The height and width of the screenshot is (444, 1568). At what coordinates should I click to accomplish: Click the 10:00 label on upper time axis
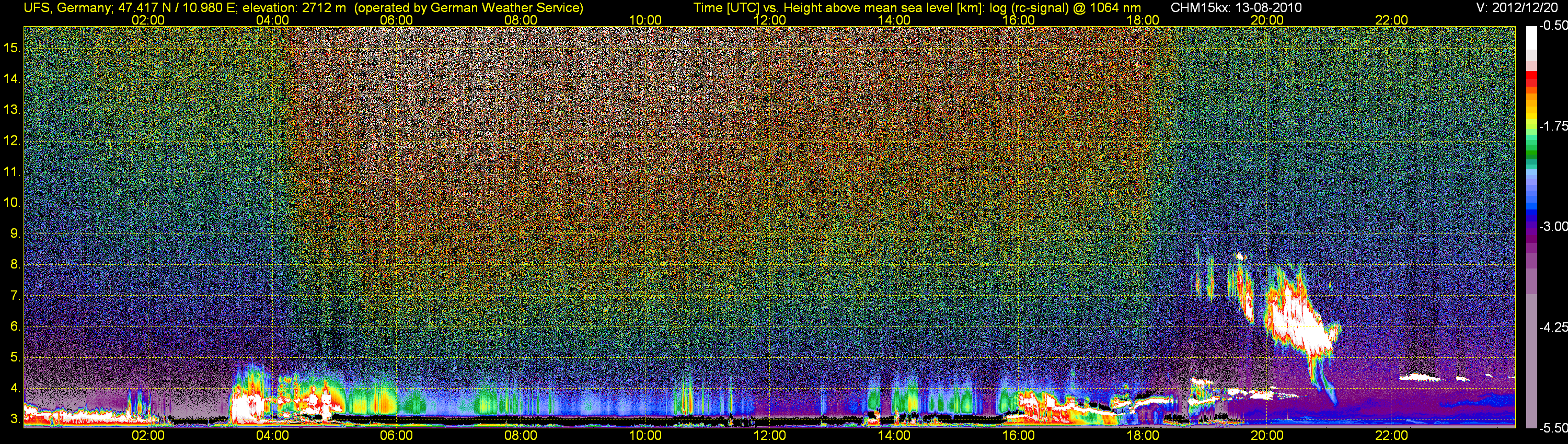tap(645, 20)
